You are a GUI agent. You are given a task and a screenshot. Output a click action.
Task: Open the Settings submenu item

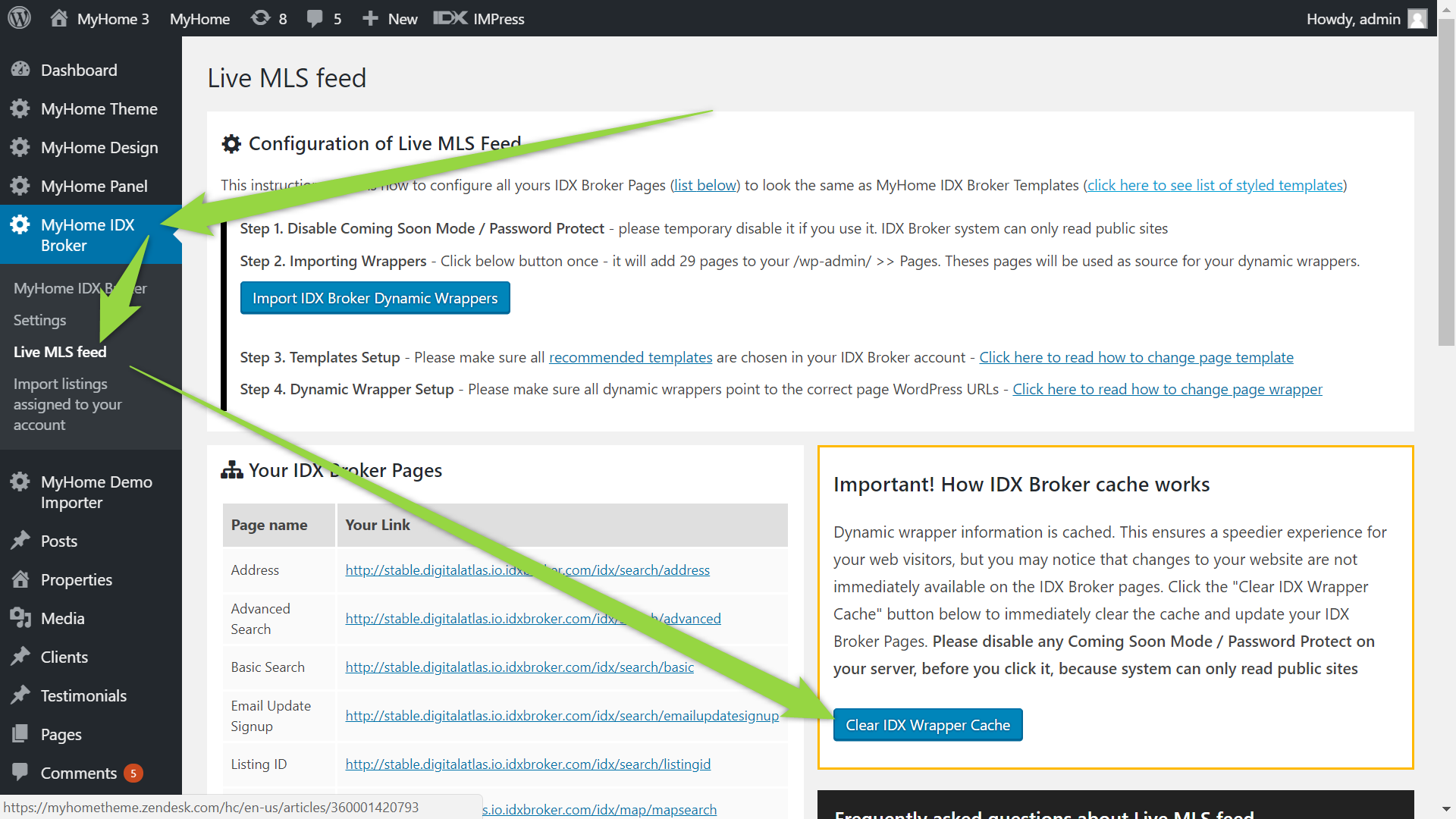click(x=39, y=320)
